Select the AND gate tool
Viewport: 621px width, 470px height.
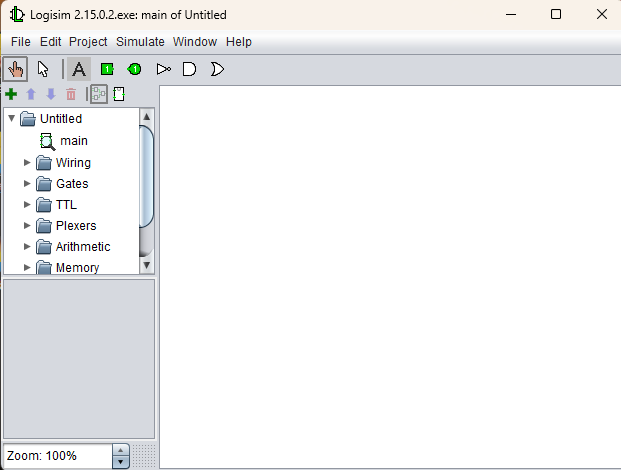(189, 69)
